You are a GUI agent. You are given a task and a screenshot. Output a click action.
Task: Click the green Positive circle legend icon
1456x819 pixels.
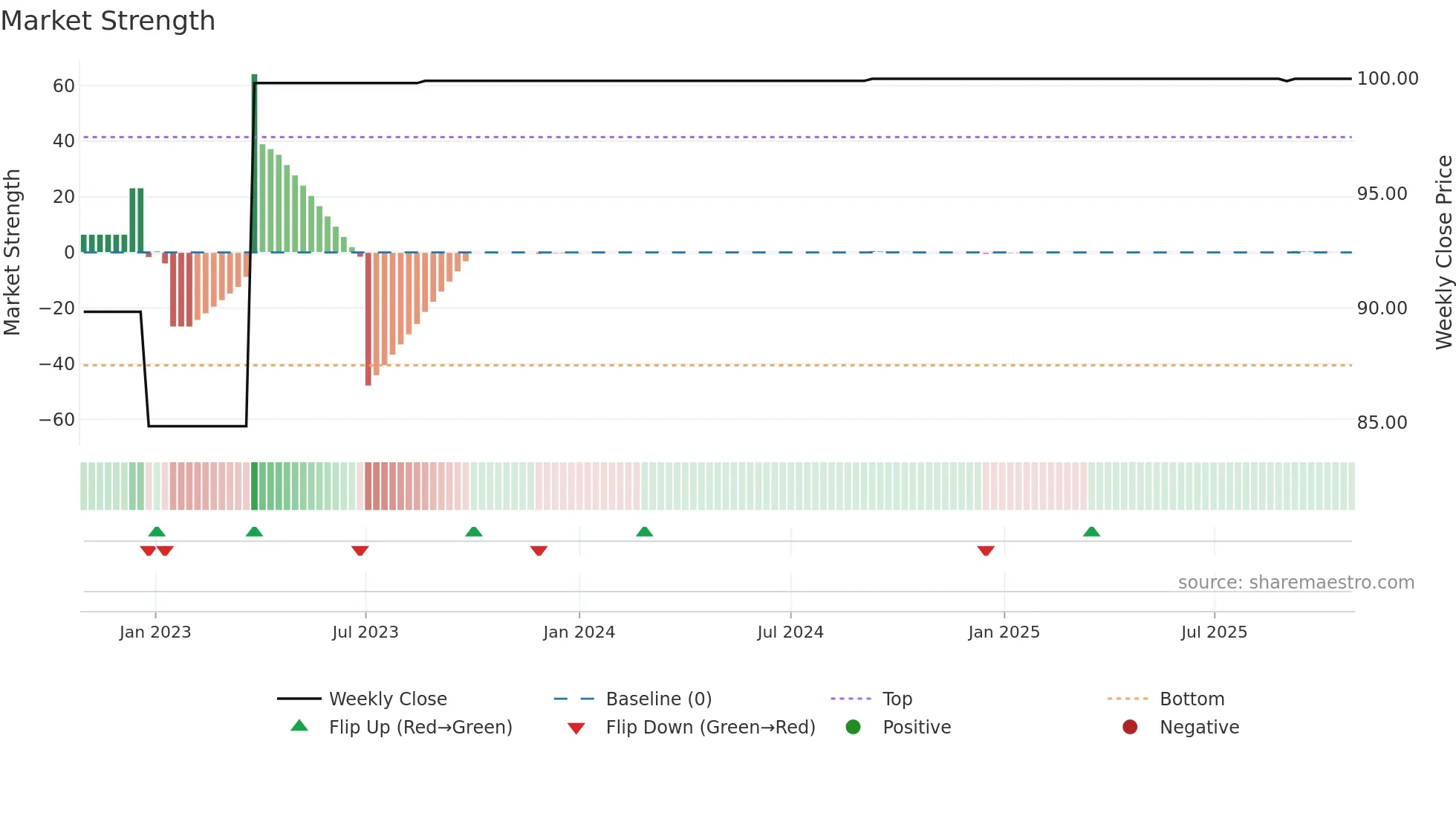[853, 727]
